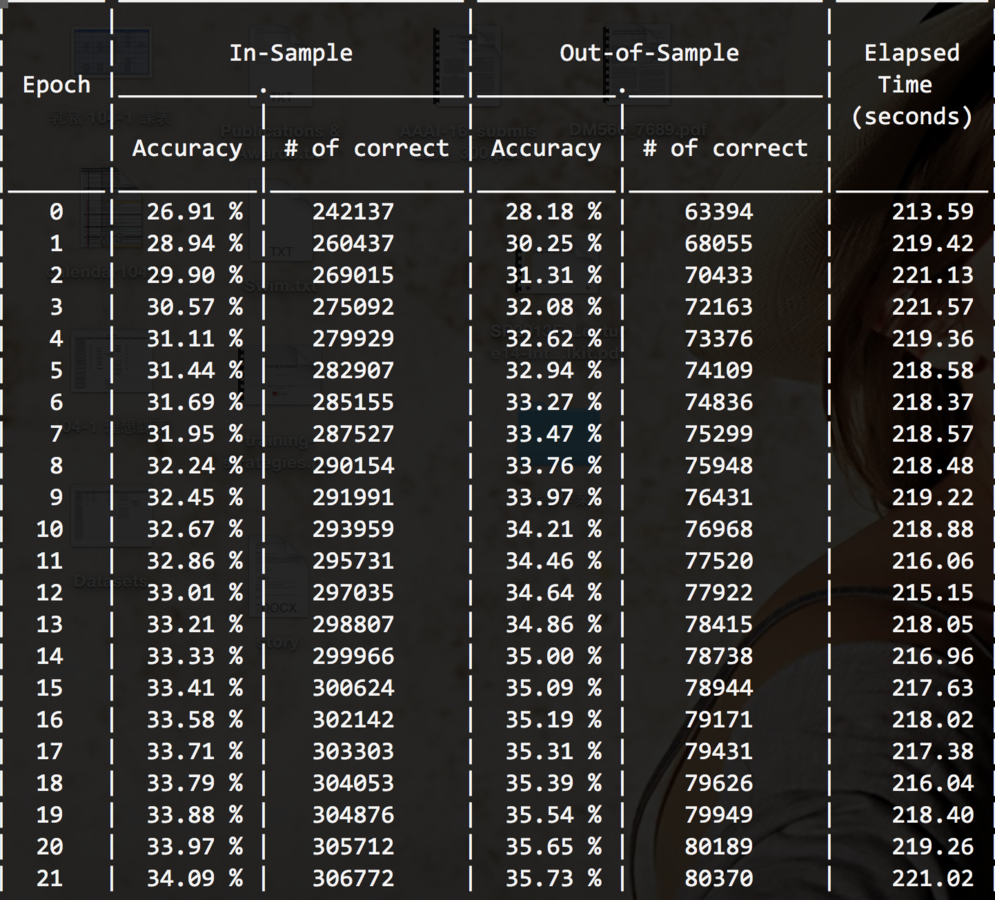Click elapsed time value 218.05
Viewport: 995px width, 900px height.
pyautogui.click(x=933, y=625)
